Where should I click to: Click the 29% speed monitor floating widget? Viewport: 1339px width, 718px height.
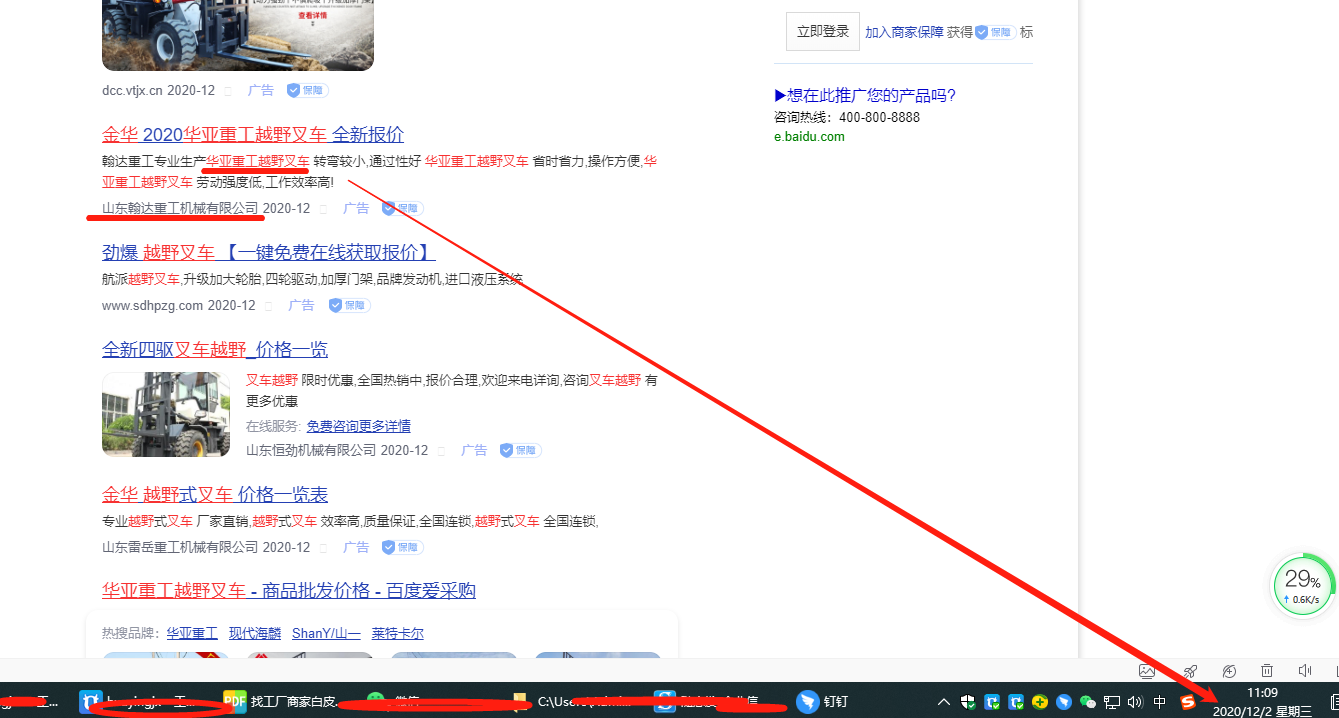[1303, 586]
